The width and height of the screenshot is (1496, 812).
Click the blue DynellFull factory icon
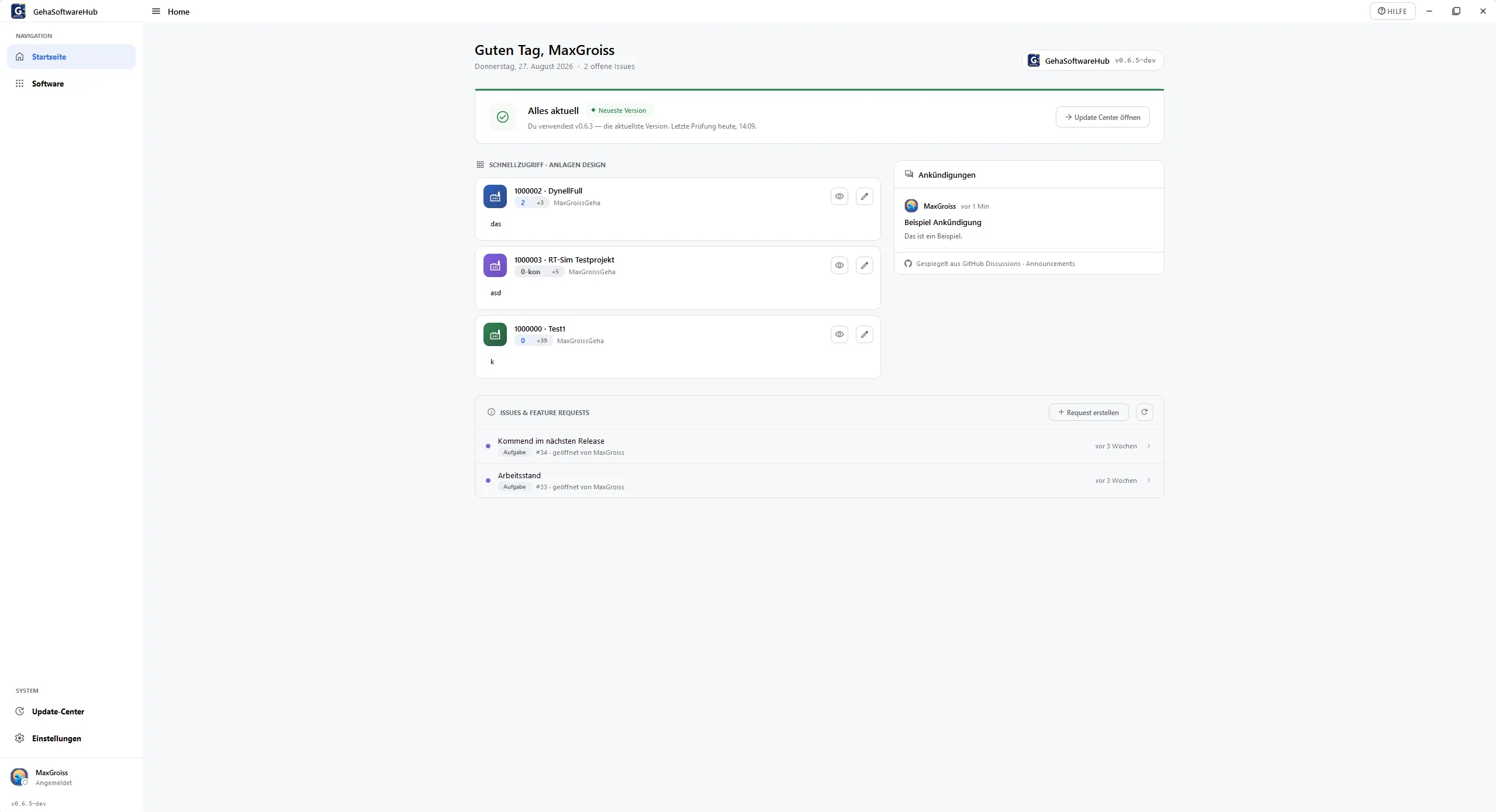tap(495, 196)
